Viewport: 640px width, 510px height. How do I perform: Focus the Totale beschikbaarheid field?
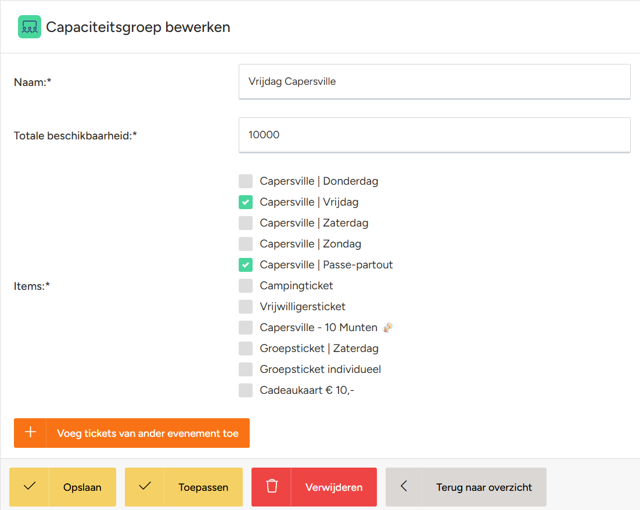[x=434, y=135]
